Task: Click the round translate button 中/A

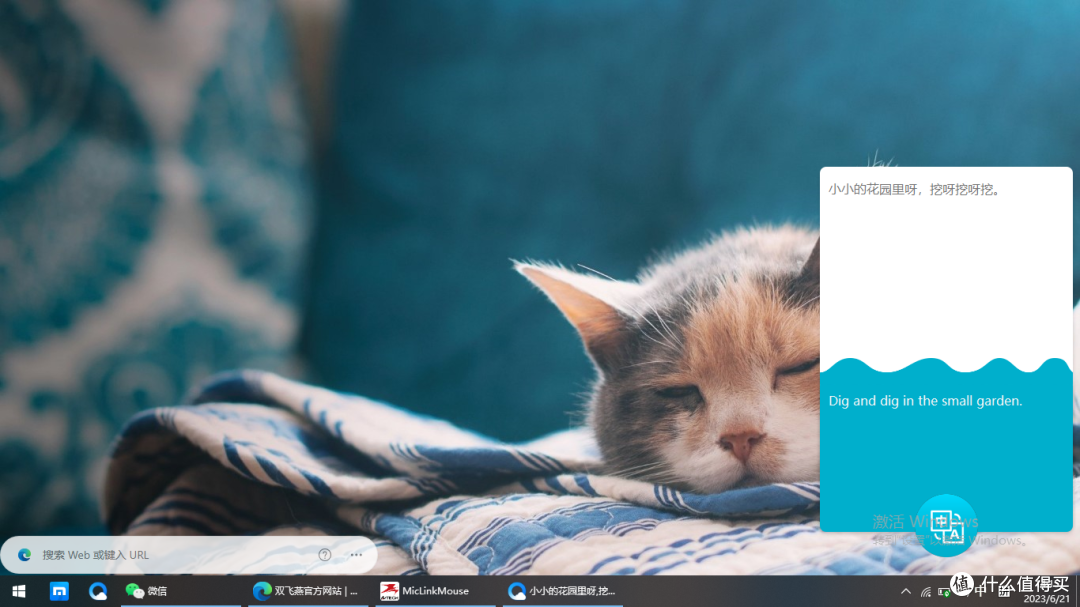Action: click(x=946, y=526)
